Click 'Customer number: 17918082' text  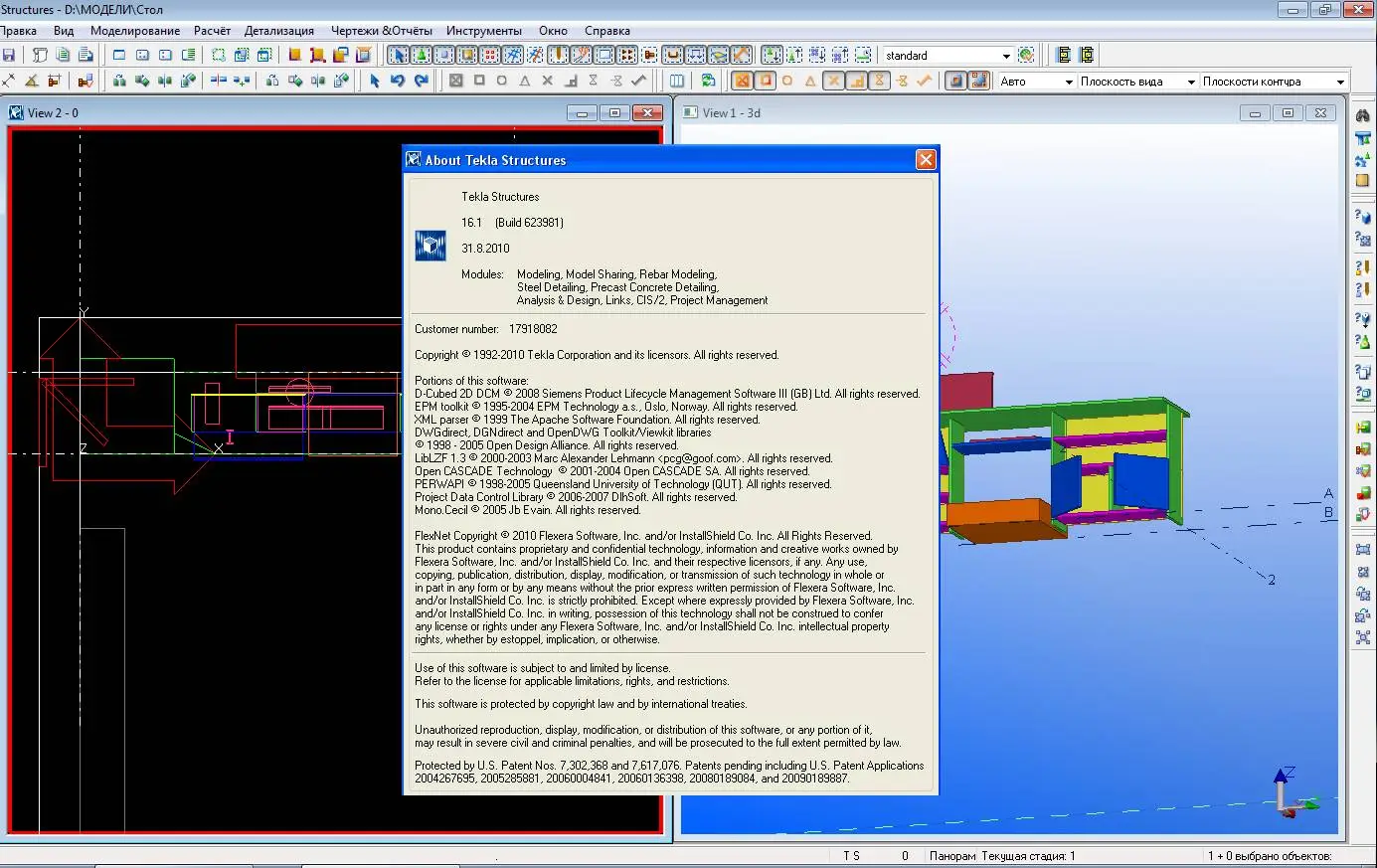[x=486, y=329]
